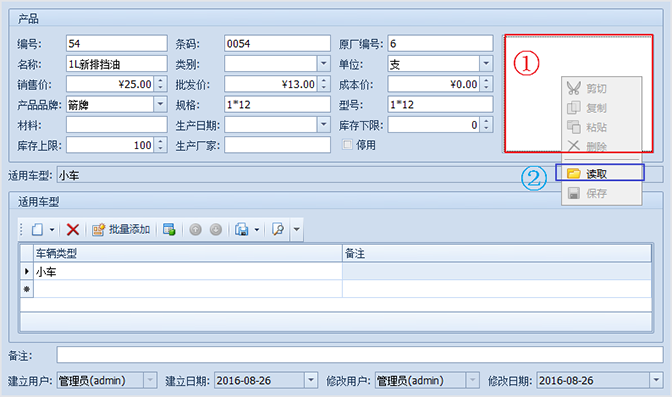Image resolution: width=672 pixels, height=397 pixels.
Task: Click the 批量添加 batch add button
Action: point(121,230)
